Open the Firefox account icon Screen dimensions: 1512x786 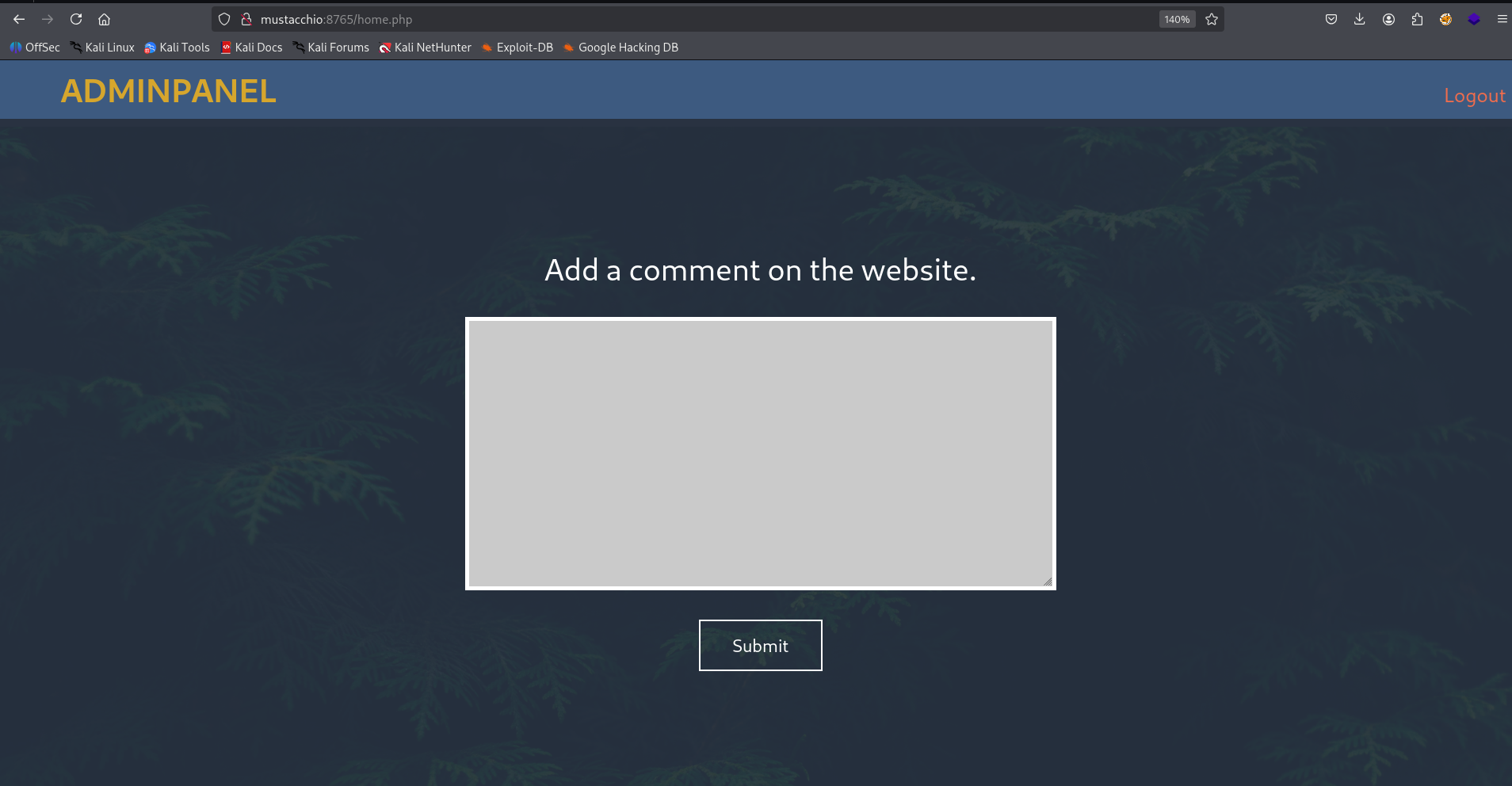point(1388,19)
